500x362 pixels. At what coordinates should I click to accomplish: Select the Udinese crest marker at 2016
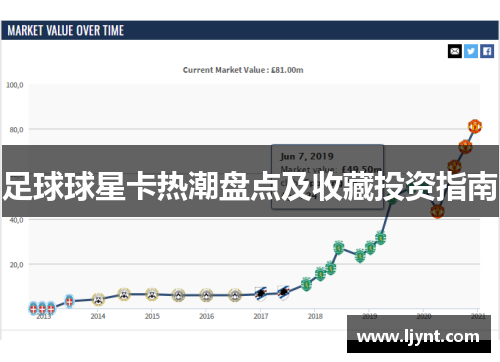coord(206,295)
